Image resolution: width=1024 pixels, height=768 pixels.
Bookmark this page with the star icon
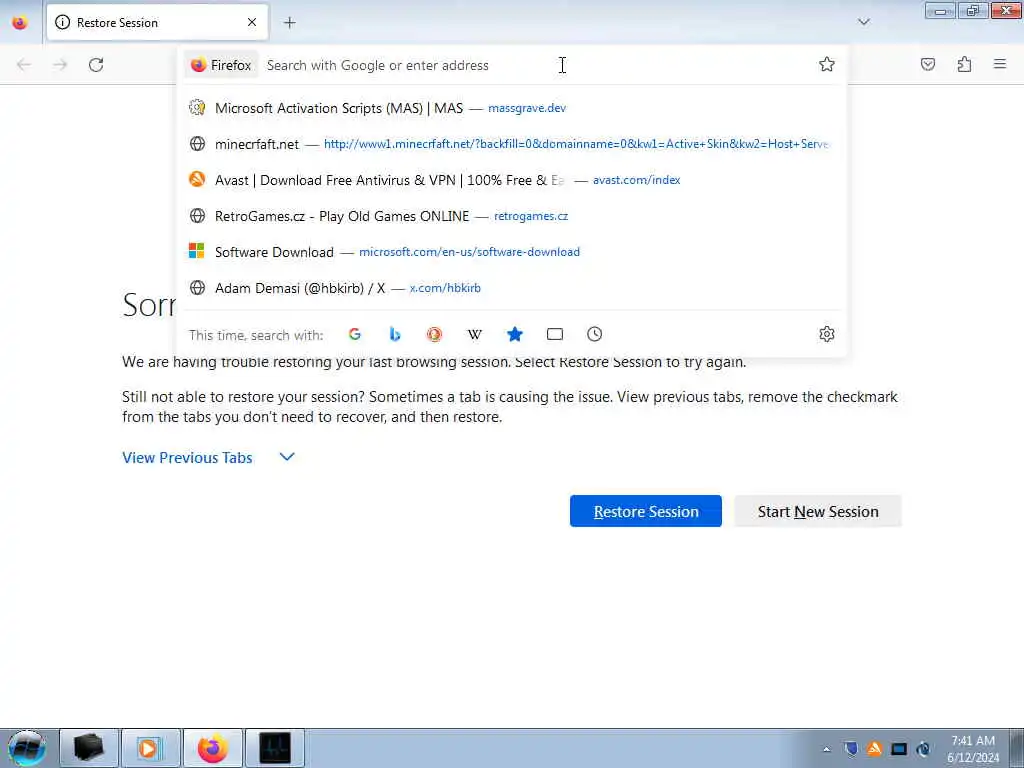827,64
